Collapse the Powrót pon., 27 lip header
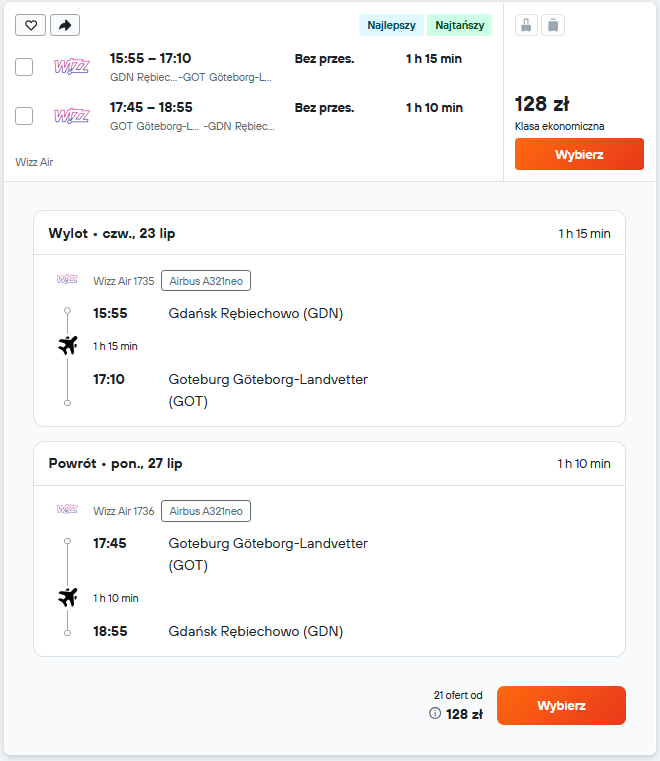 point(330,463)
